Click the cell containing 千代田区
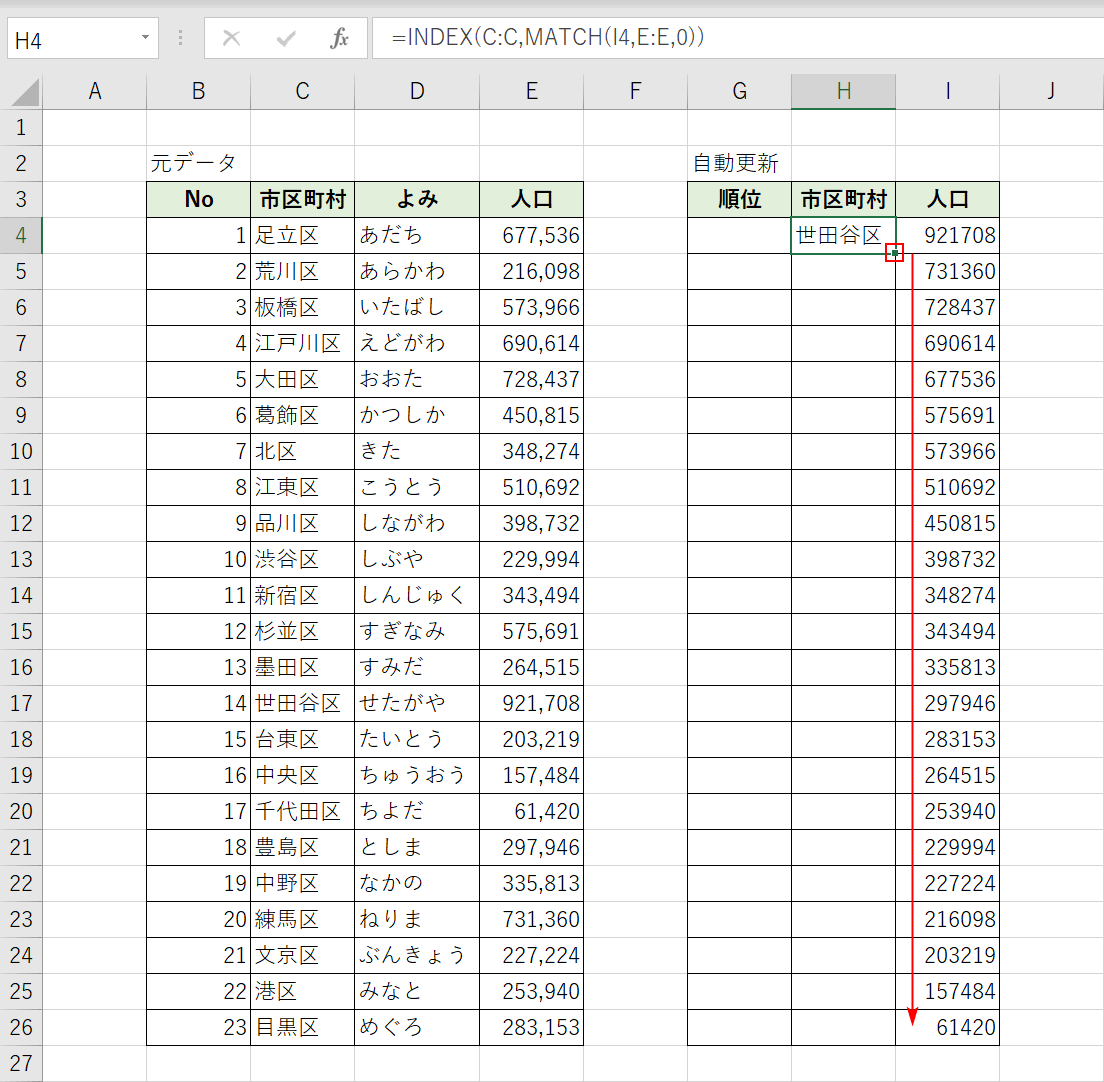Screen dimensions: 1104x1082 [x=303, y=811]
